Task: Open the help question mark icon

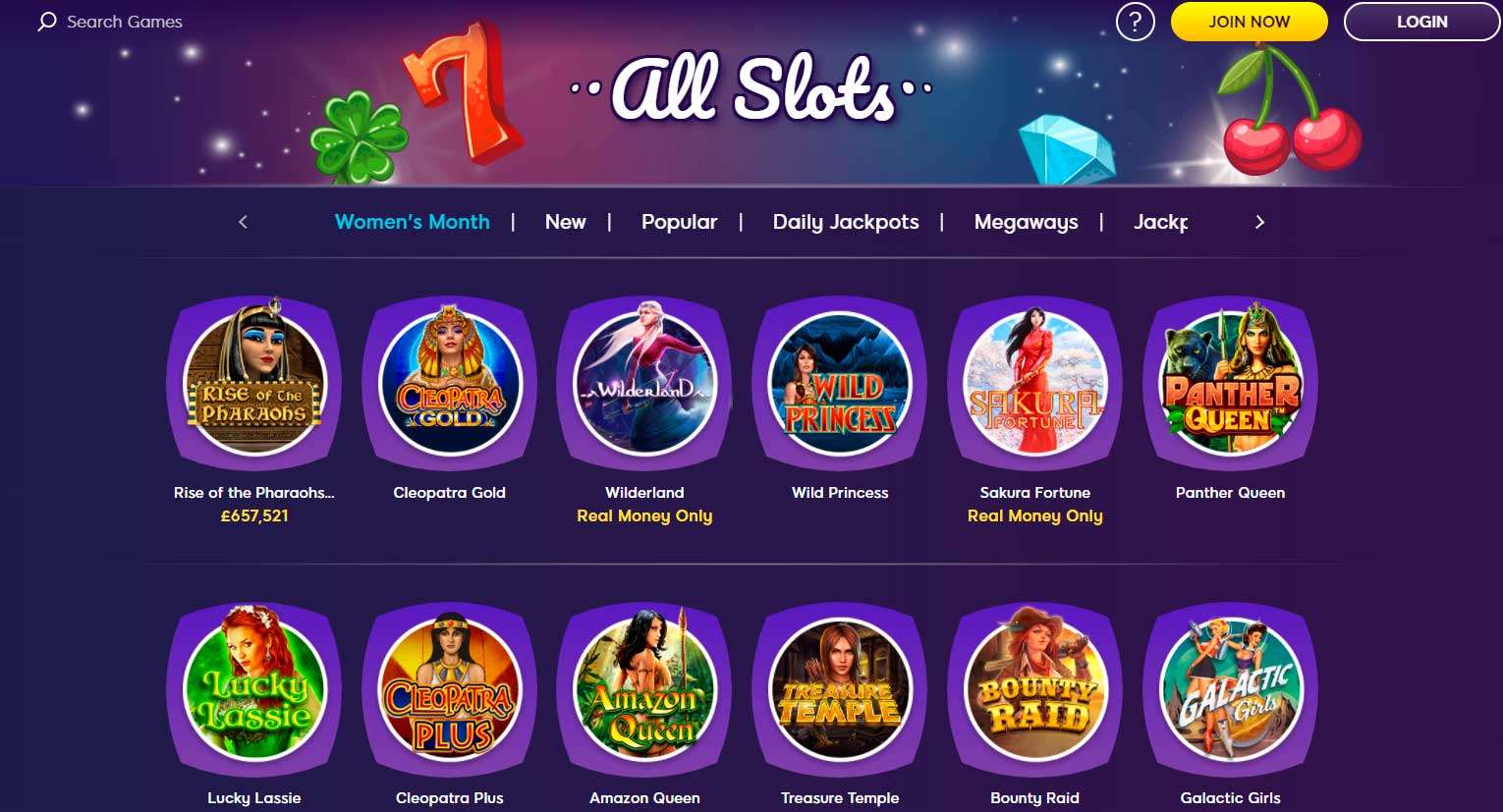Action: point(1136,22)
